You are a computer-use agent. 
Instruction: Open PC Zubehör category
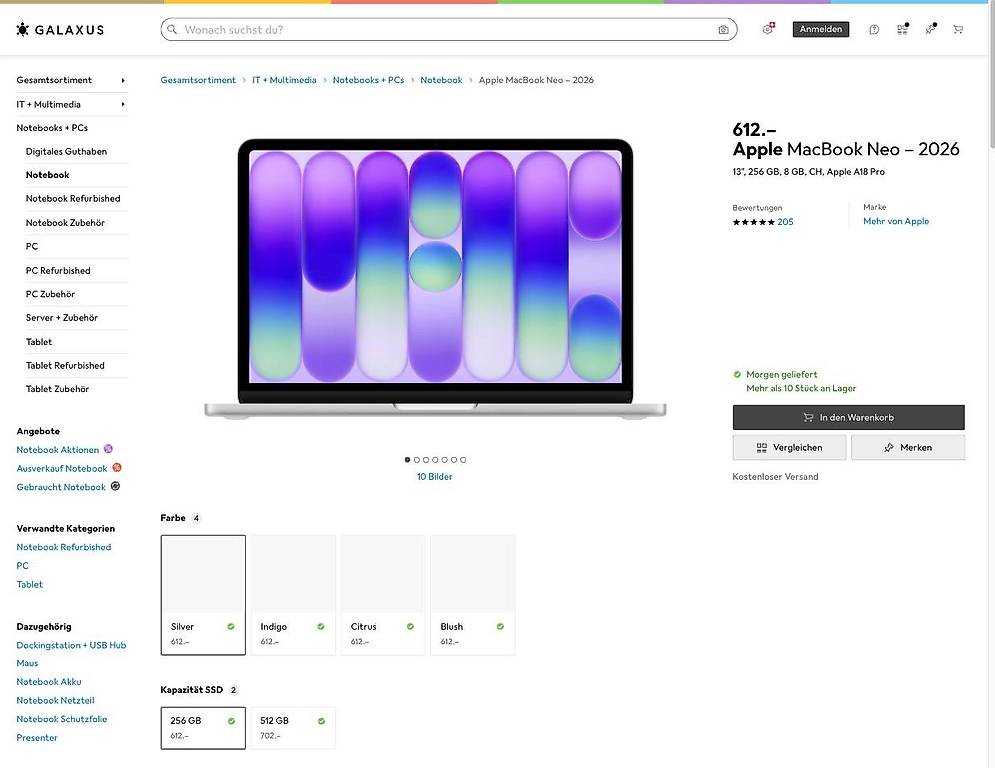coord(50,294)
